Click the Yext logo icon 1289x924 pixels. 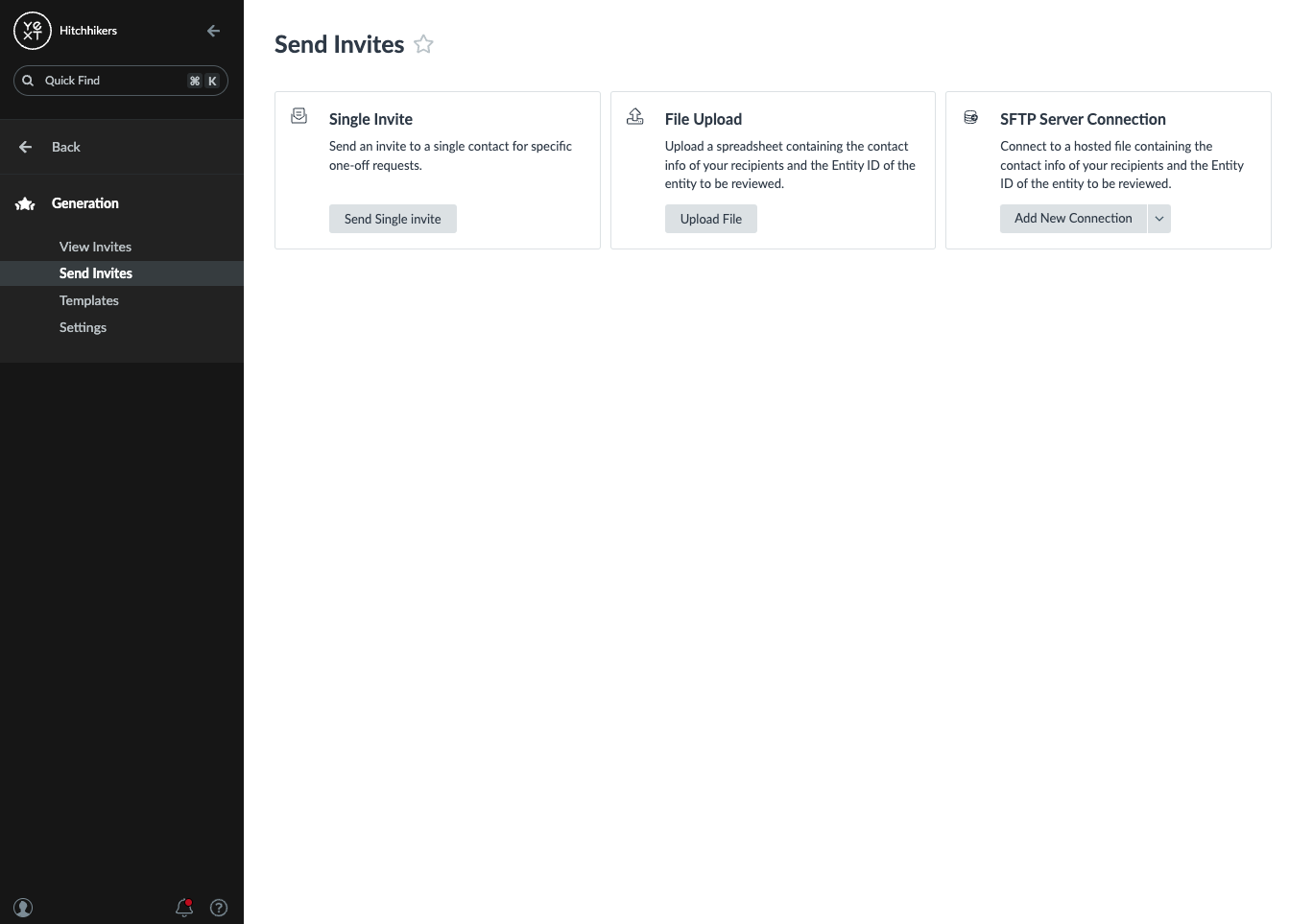pos(33,31)
